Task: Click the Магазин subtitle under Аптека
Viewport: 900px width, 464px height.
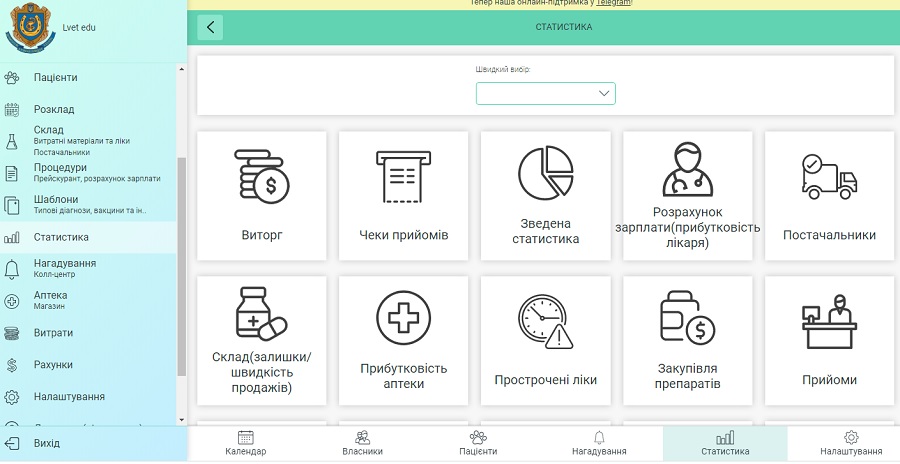Action: click(x=49, y=306)
